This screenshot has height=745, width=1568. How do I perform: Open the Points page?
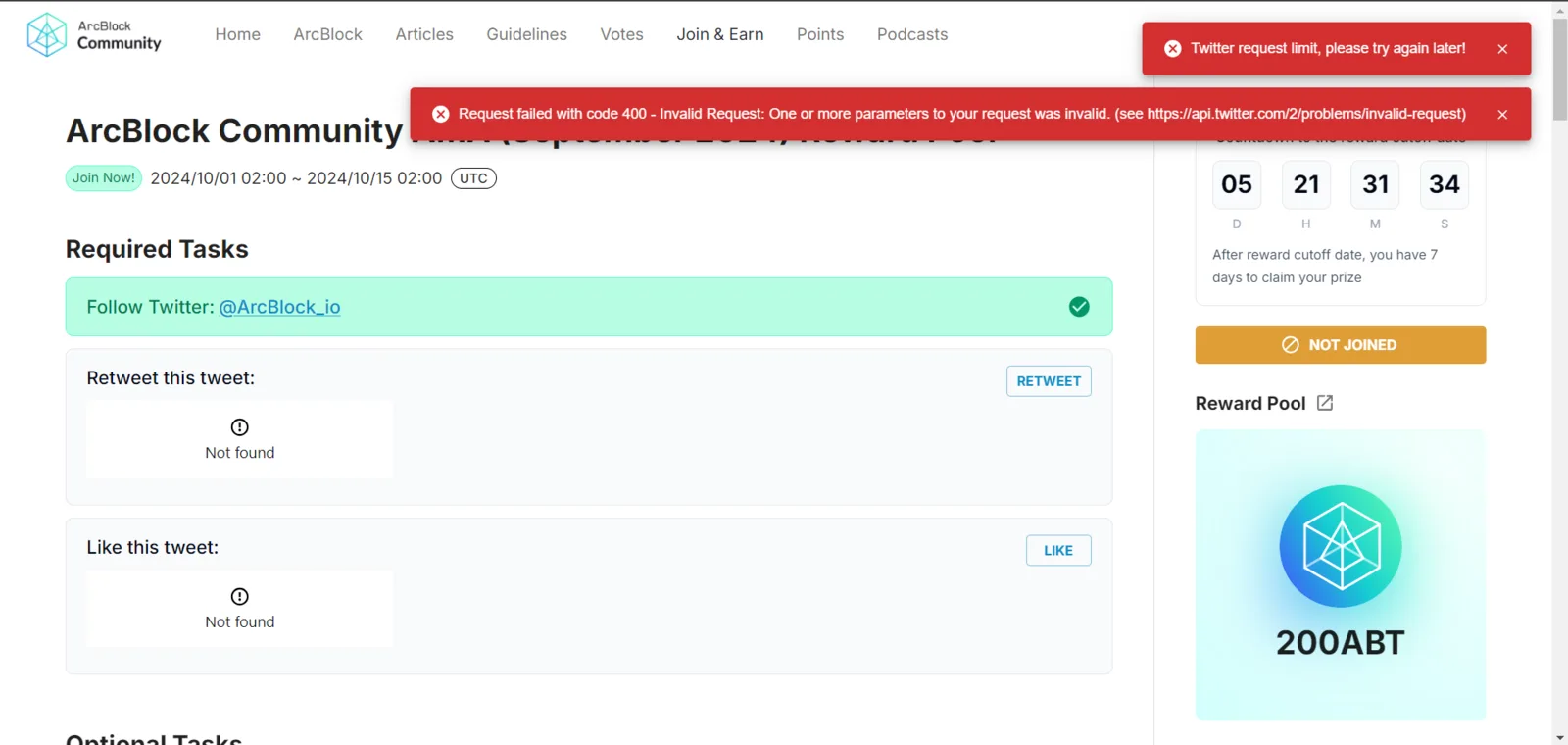coord(820,34)
